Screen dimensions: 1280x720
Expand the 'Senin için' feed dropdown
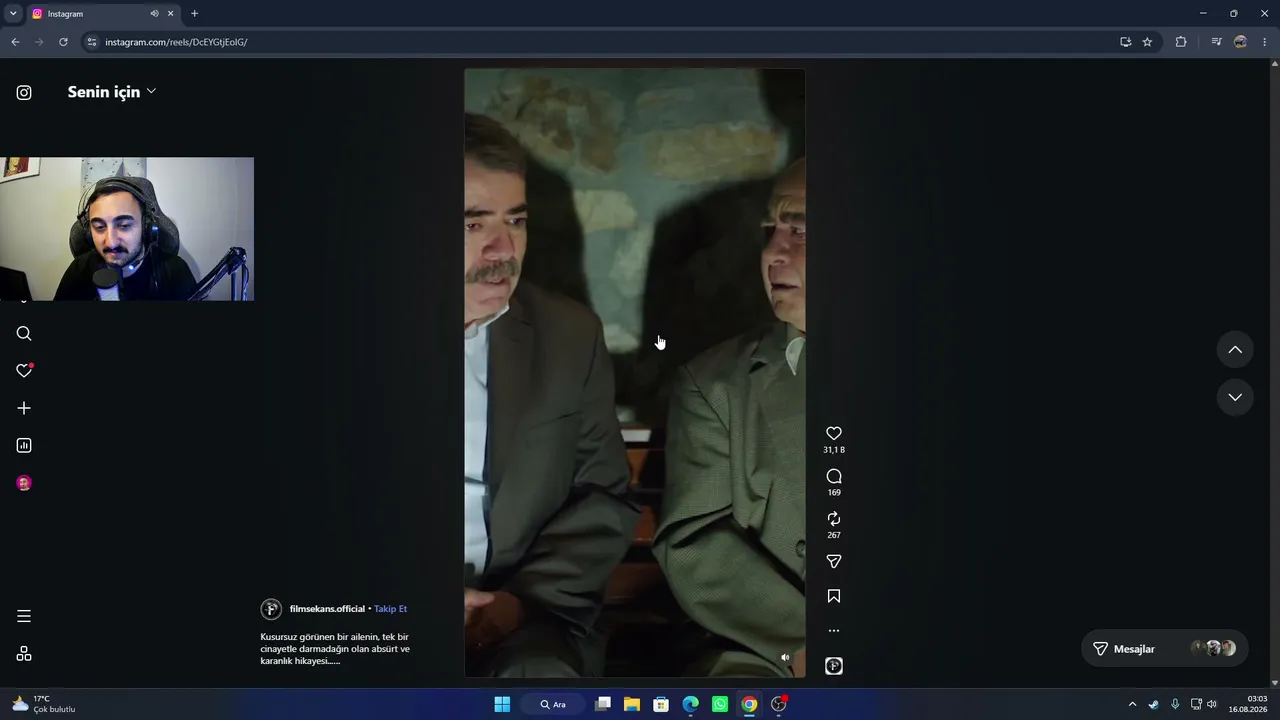tap(112, 92)
